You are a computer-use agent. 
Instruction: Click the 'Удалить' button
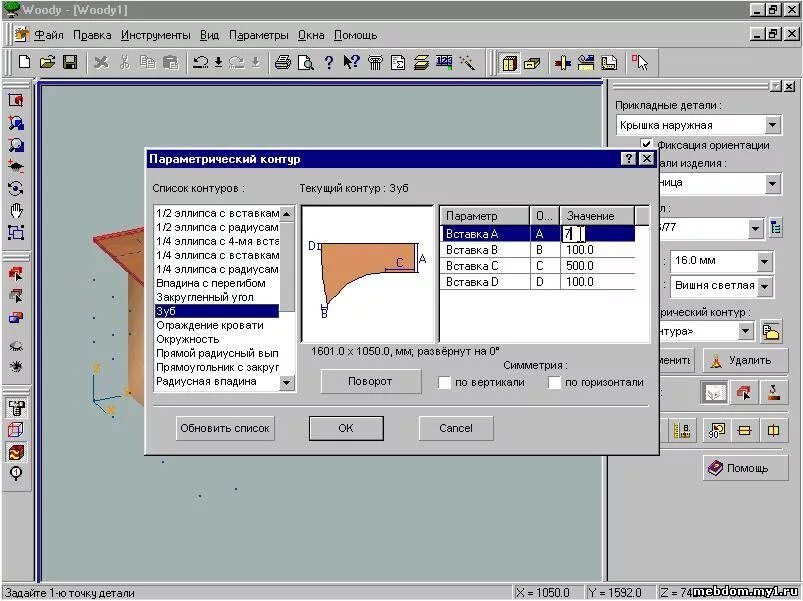tap(744, 361)
